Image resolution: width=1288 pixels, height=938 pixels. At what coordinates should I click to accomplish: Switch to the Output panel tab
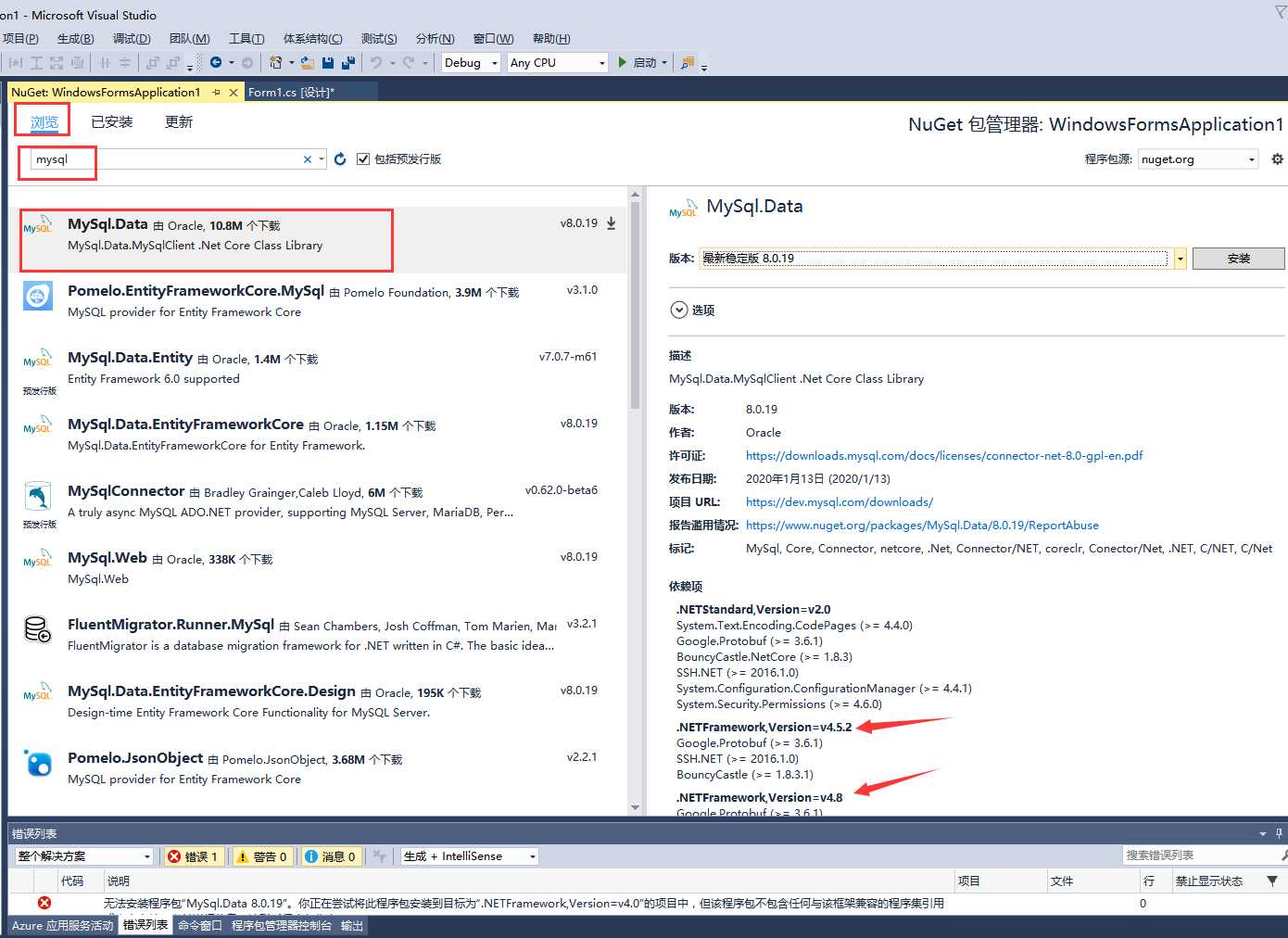pyautogui.click(x=352, y=926)
